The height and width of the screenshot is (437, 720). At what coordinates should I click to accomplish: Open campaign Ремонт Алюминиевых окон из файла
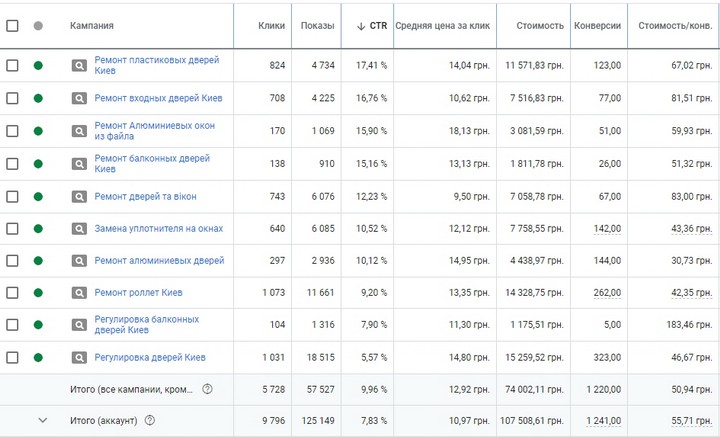point(154,131)
